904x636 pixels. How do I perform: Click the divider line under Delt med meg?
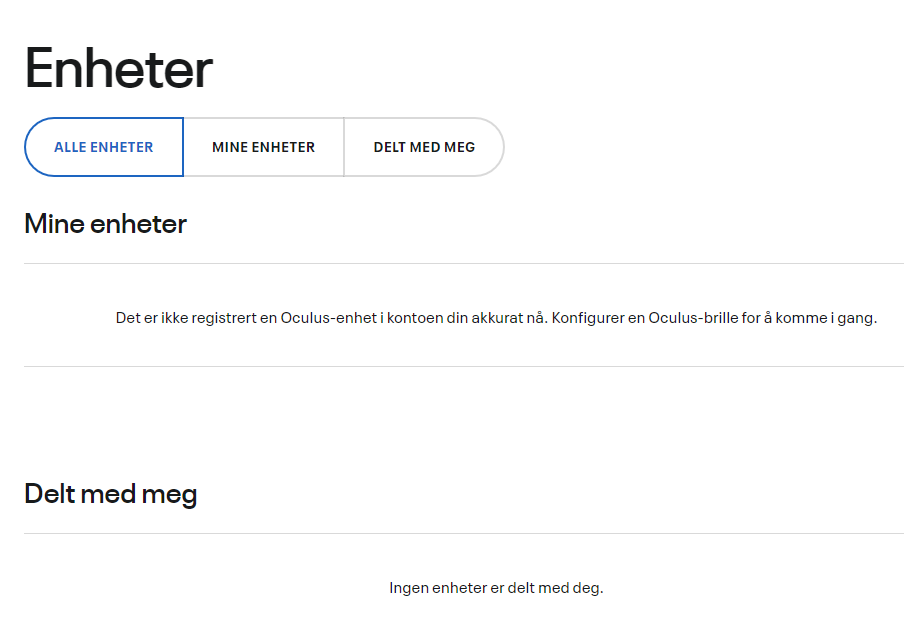coord(464,533)
